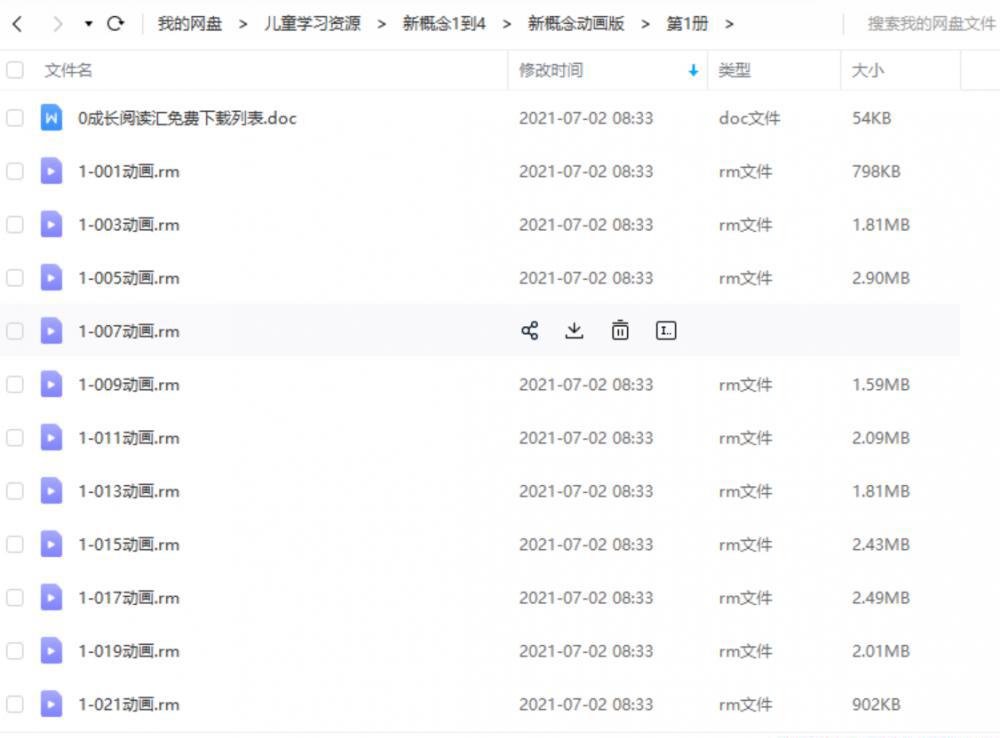Image resolution: width=1000 pixels, height=738 pixels.
Task: Sort by 修改时间 column header
Action: coord(550,70)
